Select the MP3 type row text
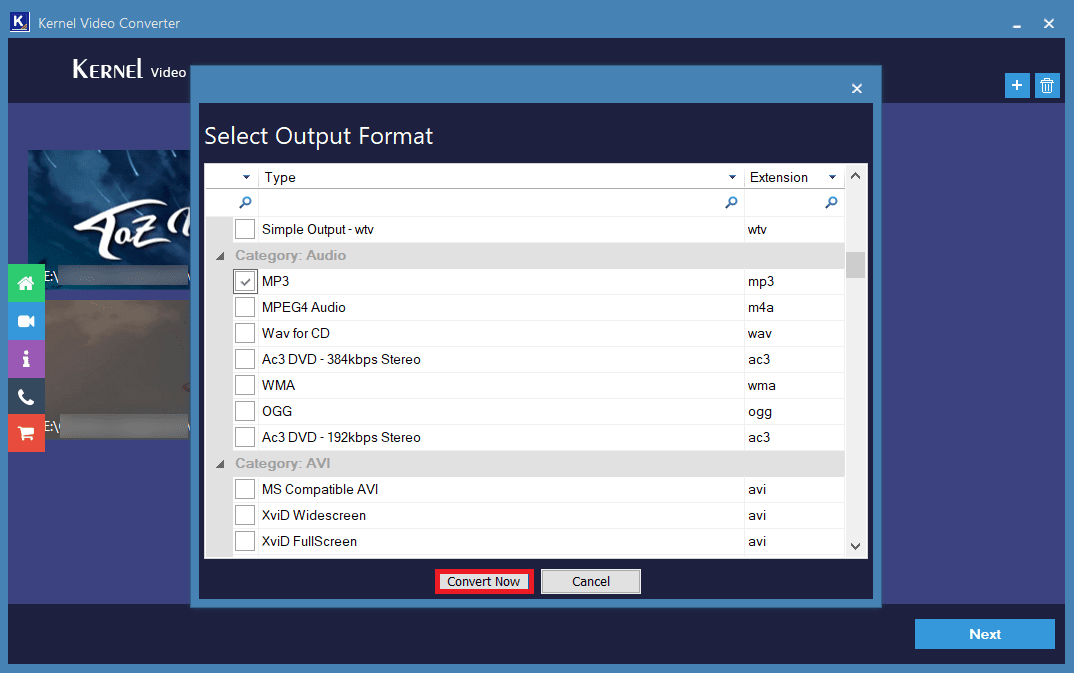Image resolution: width=1074 pixels, height=673 pixels. [275, 281]
